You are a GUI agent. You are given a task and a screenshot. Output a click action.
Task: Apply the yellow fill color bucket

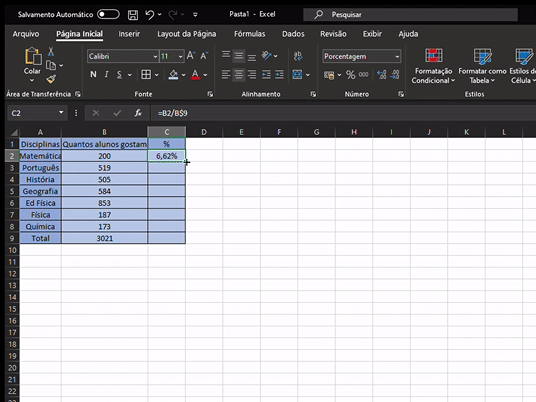(x=173, y=75)
